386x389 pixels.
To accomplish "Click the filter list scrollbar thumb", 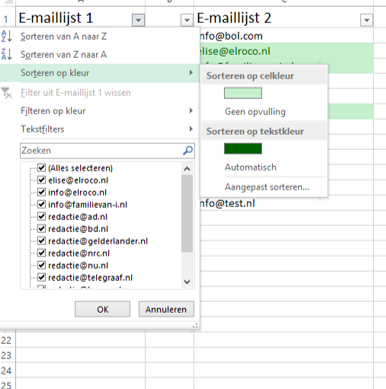I will coord(187,214).
